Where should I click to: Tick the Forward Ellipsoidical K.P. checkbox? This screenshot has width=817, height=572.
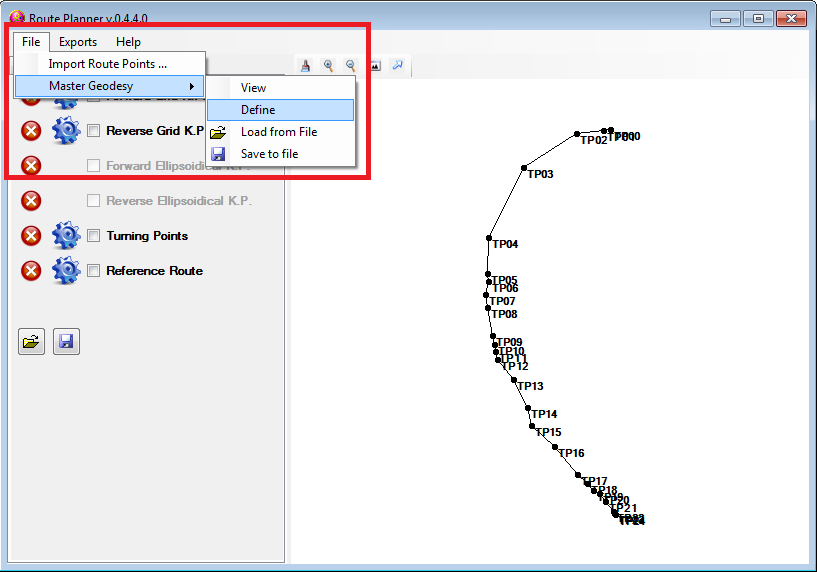(x=93, y=166)
